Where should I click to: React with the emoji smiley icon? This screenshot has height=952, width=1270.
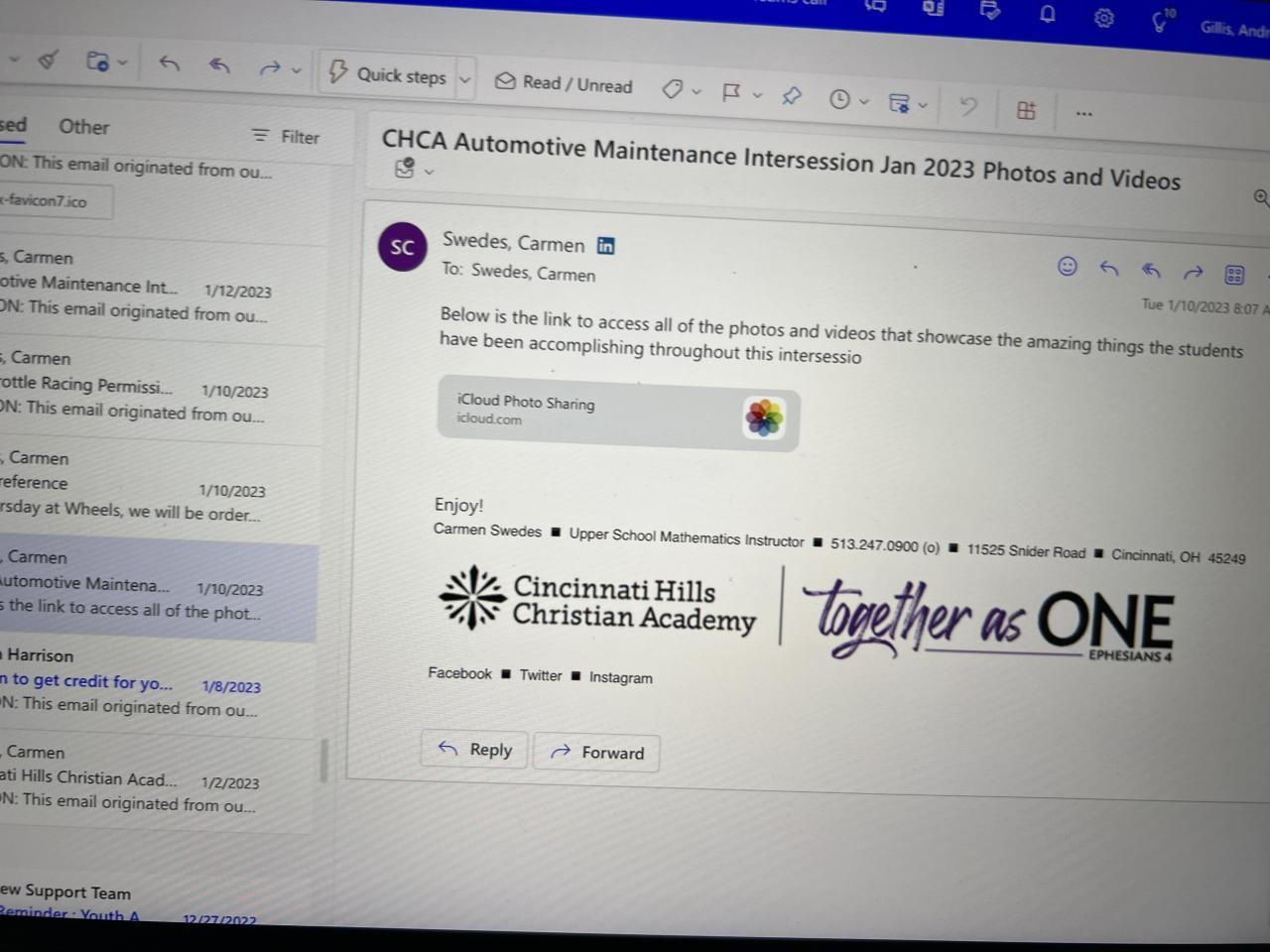click(1068, 266)
